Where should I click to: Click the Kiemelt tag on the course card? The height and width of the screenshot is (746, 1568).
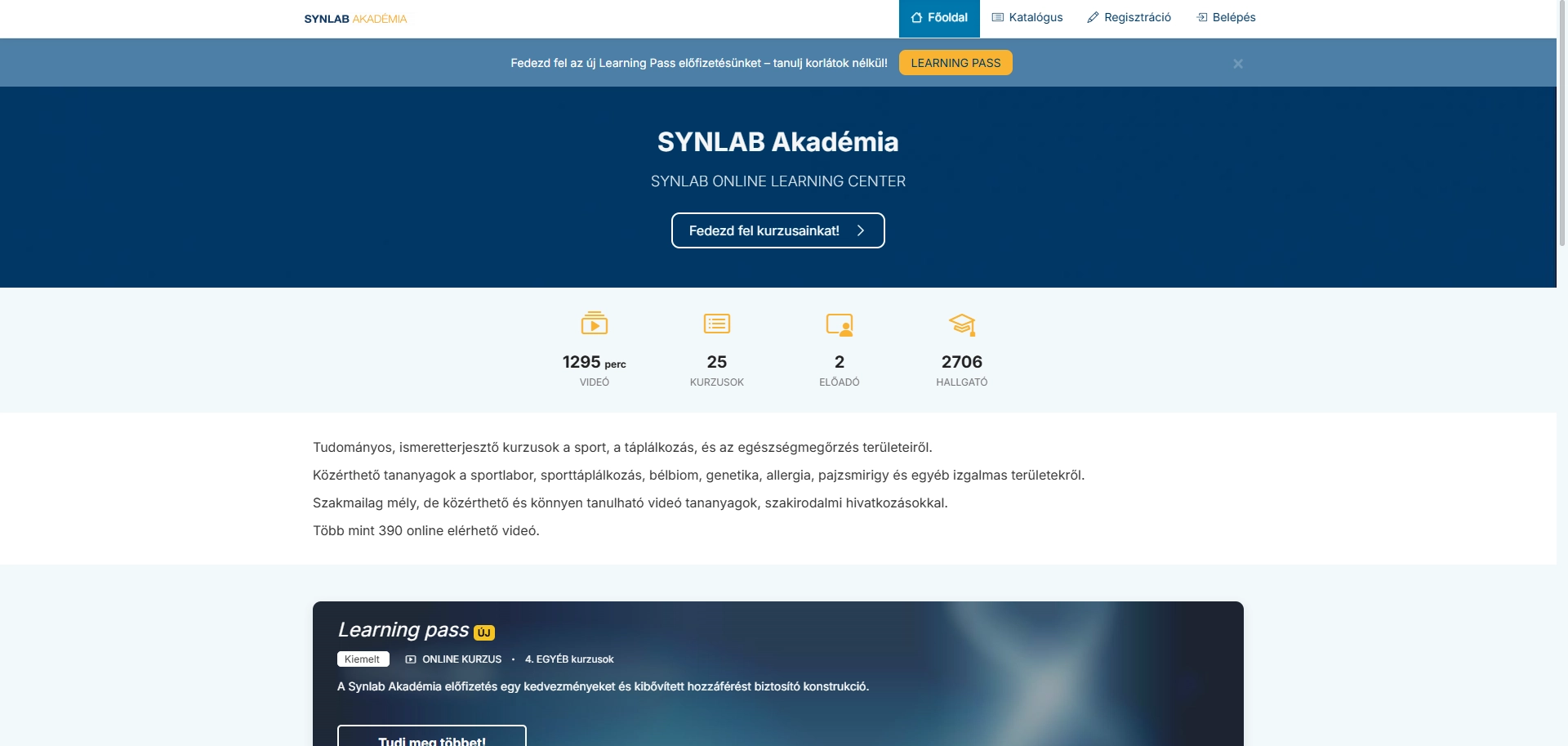point(363,659)
